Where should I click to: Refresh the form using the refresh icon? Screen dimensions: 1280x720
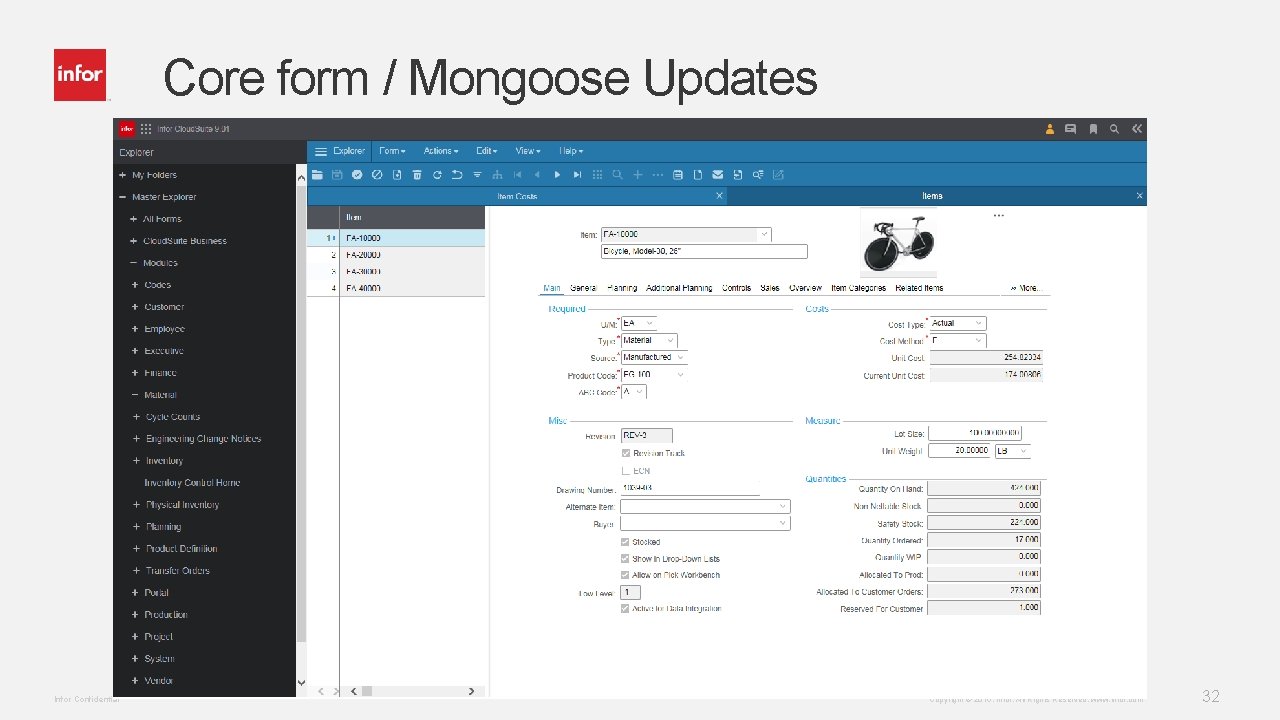tap(438, 174)
